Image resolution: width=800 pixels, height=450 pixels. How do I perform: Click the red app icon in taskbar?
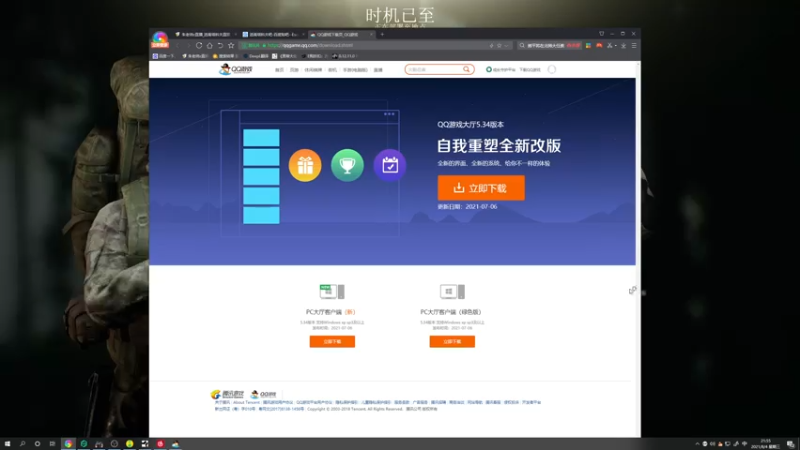point(160,444)
